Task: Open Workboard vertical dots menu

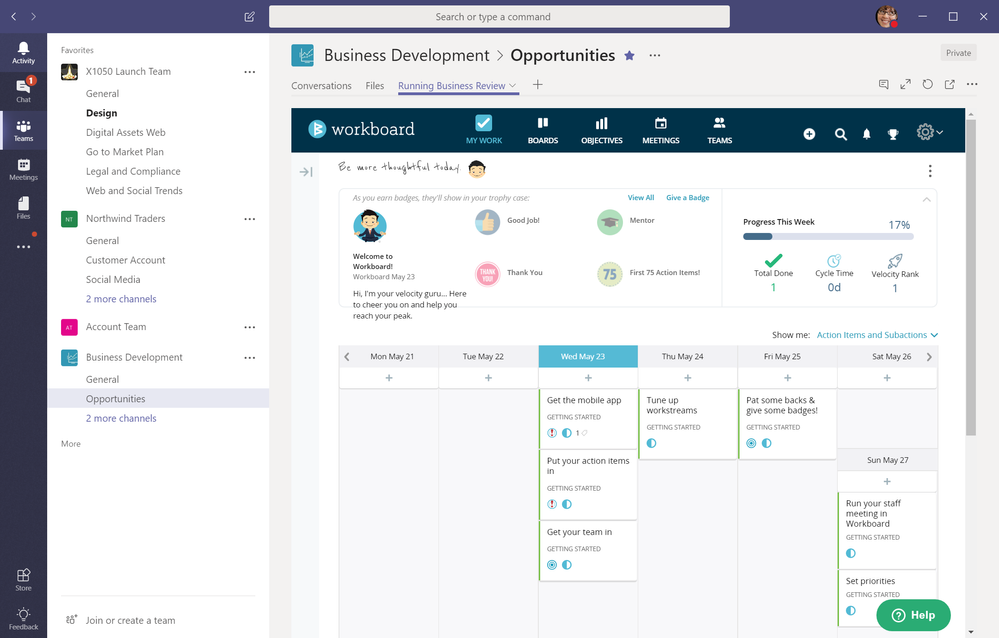Action: click(x=930, y=171)
